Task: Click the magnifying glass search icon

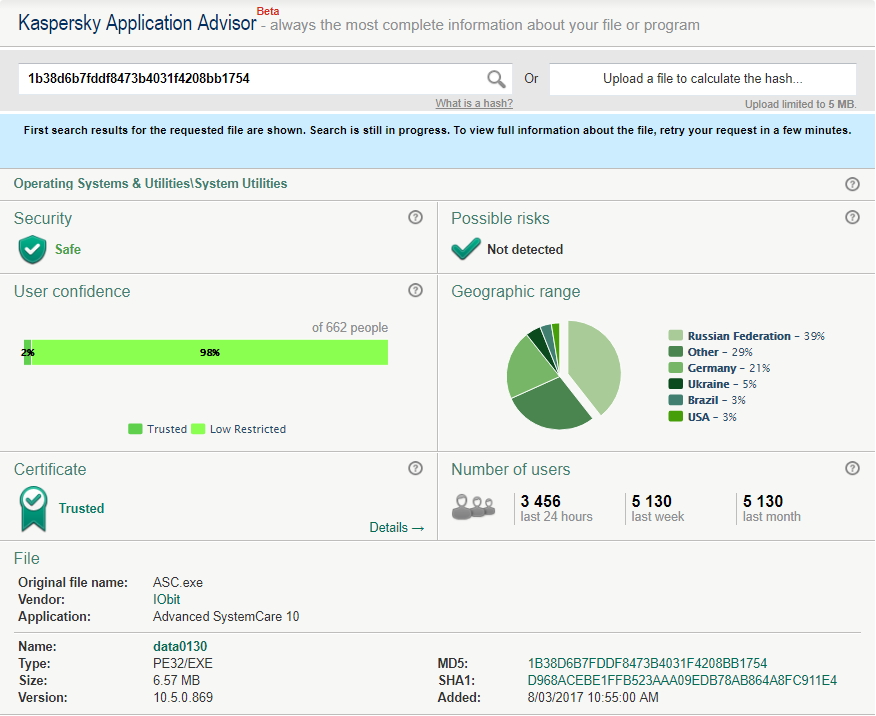Action: point(496,79)
